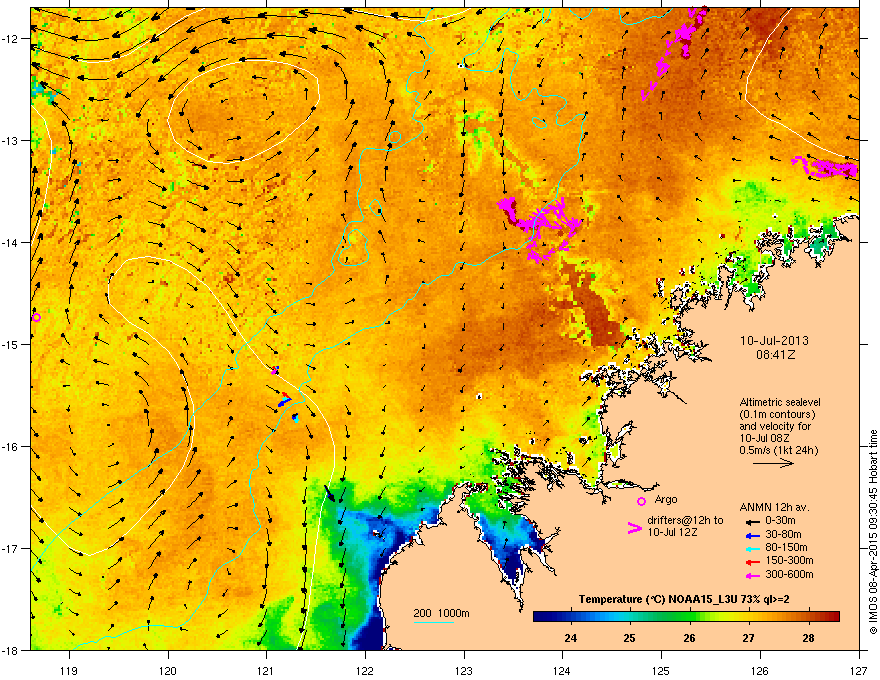Click the colorbar tick label '24'
The width and height of the screenshot is (880, 680).
pos(570,638)
